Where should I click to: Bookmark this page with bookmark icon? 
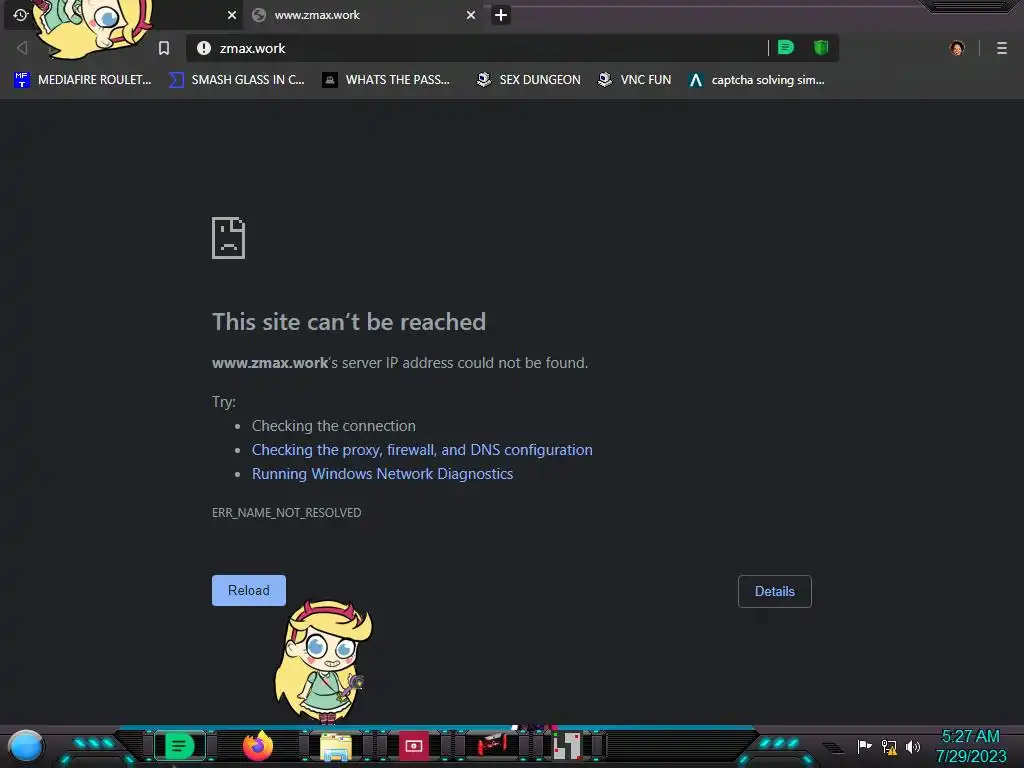point(164,48)
